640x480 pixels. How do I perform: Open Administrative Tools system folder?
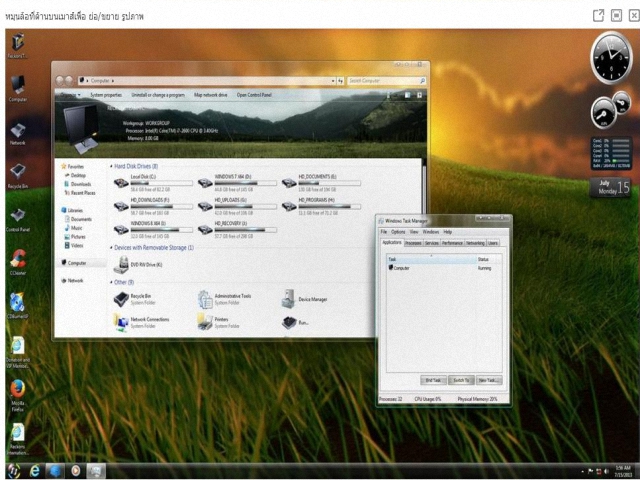pyautogui.click(x=224, y=299)
